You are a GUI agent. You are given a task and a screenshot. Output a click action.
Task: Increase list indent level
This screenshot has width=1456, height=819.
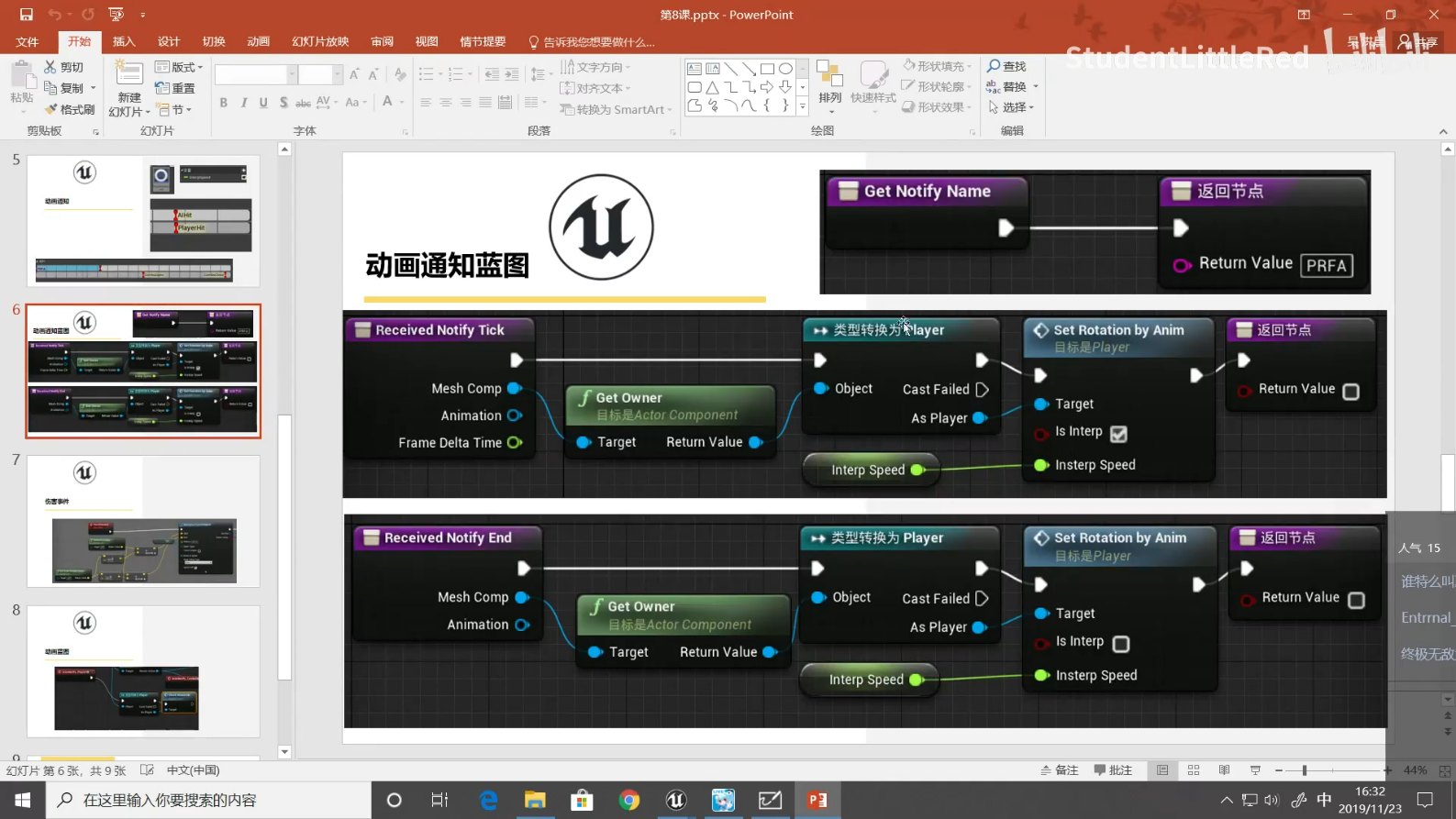tap(512, 74)
